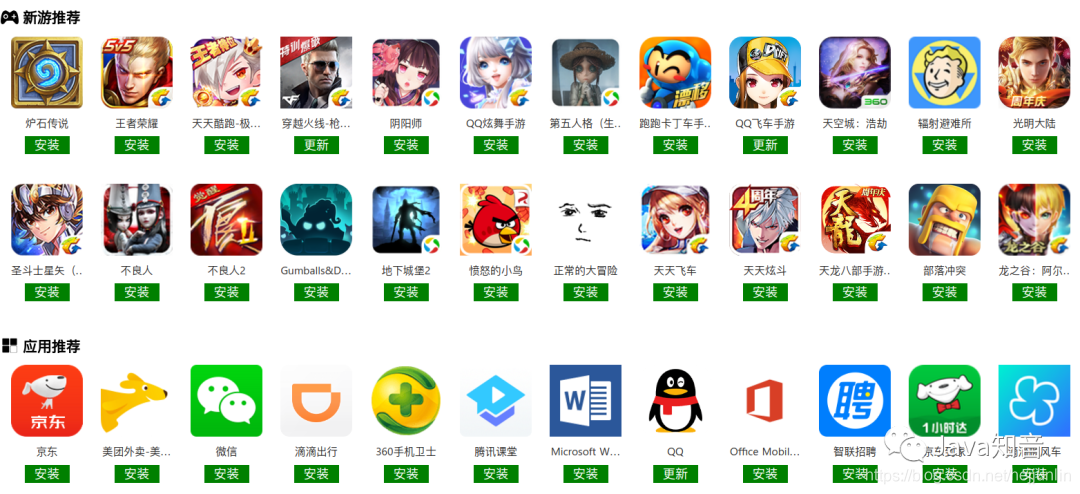Open the 愤怒的小鸟 Angry Birds icon

coord(495,220)
